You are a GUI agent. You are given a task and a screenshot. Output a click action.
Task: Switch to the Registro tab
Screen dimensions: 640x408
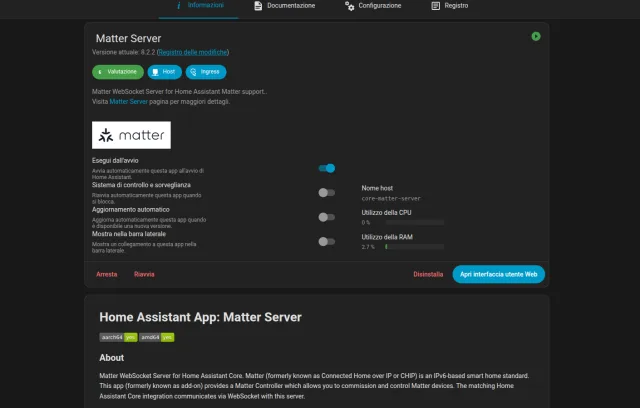coord(450,6)
